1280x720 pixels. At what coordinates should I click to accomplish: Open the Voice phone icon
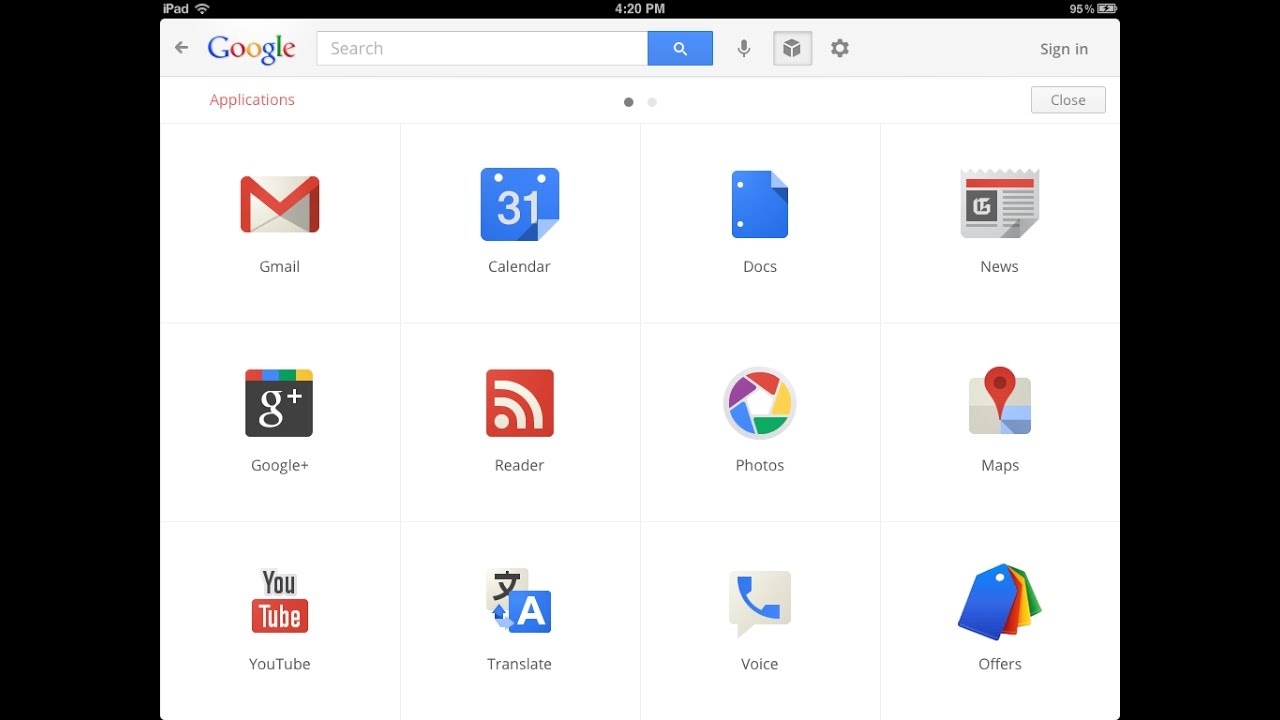click(760, 603)
